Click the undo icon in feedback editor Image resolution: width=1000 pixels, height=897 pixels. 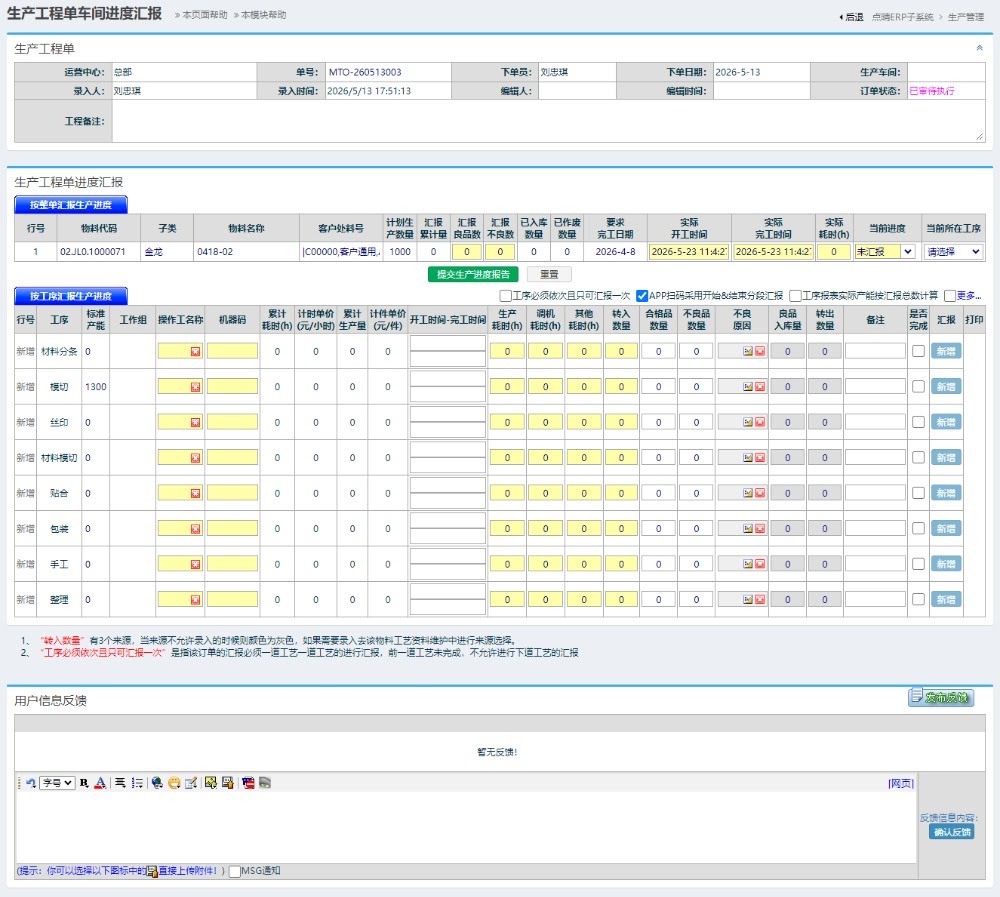pyautogui.click(x=31, y=783)
